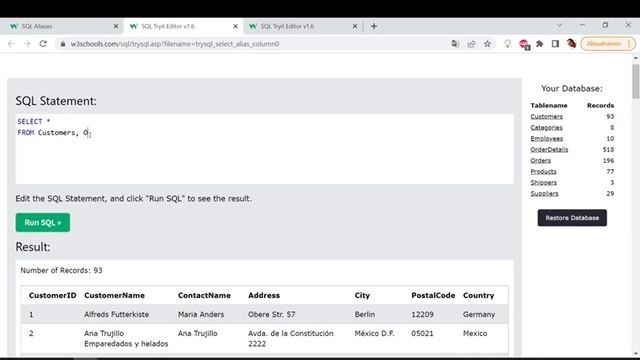The height and width of the screenshot is (360, 640).
Task: Open the profile avatar icon
Action: click(571, 44)
